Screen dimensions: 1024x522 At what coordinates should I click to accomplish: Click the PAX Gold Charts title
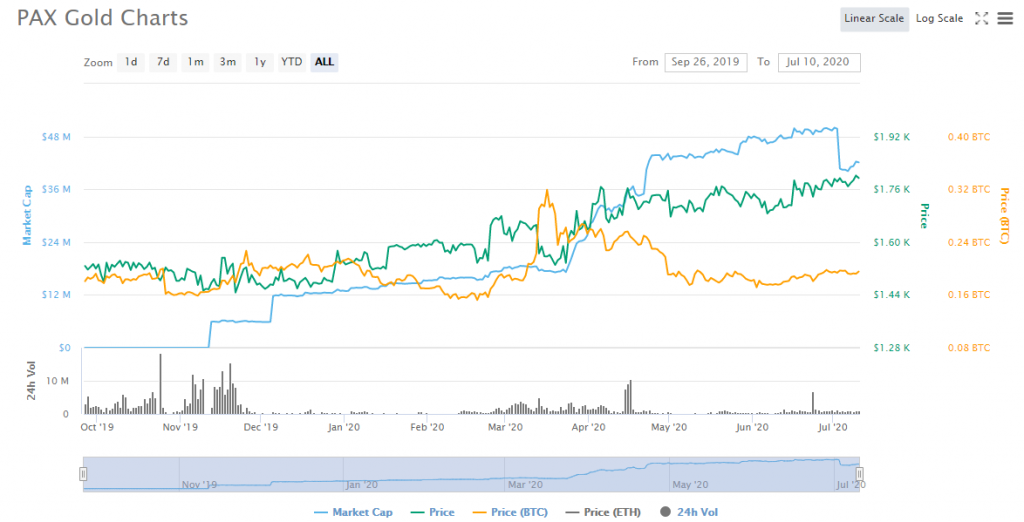tap(103, 18)
